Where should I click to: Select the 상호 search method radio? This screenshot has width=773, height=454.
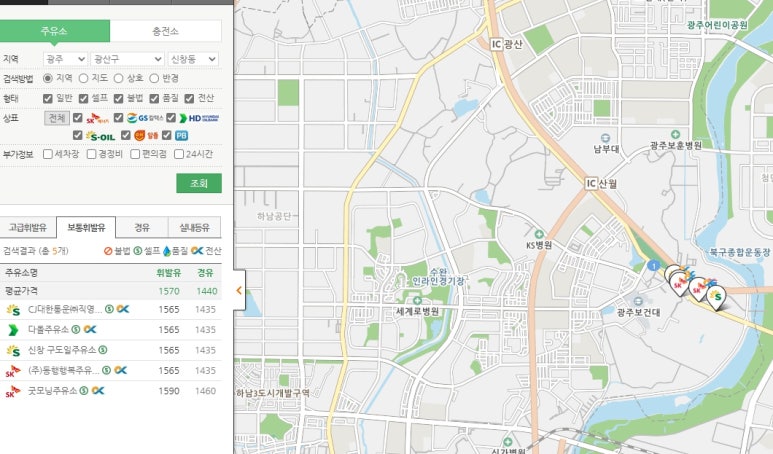pos(118,78)
